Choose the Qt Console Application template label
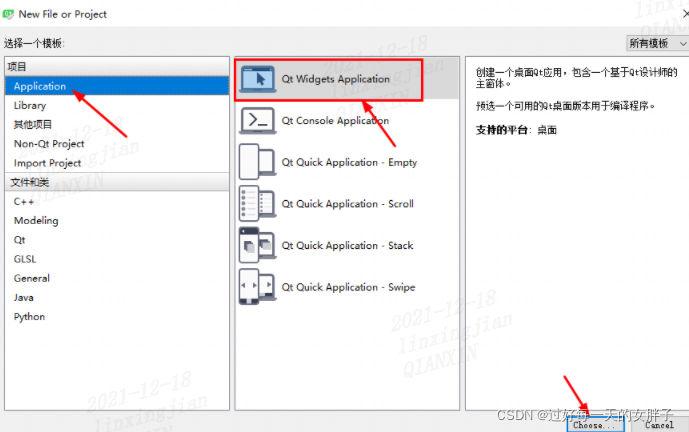Image resolution: width=689 pixels, height=432 pixels. point(335,120)
